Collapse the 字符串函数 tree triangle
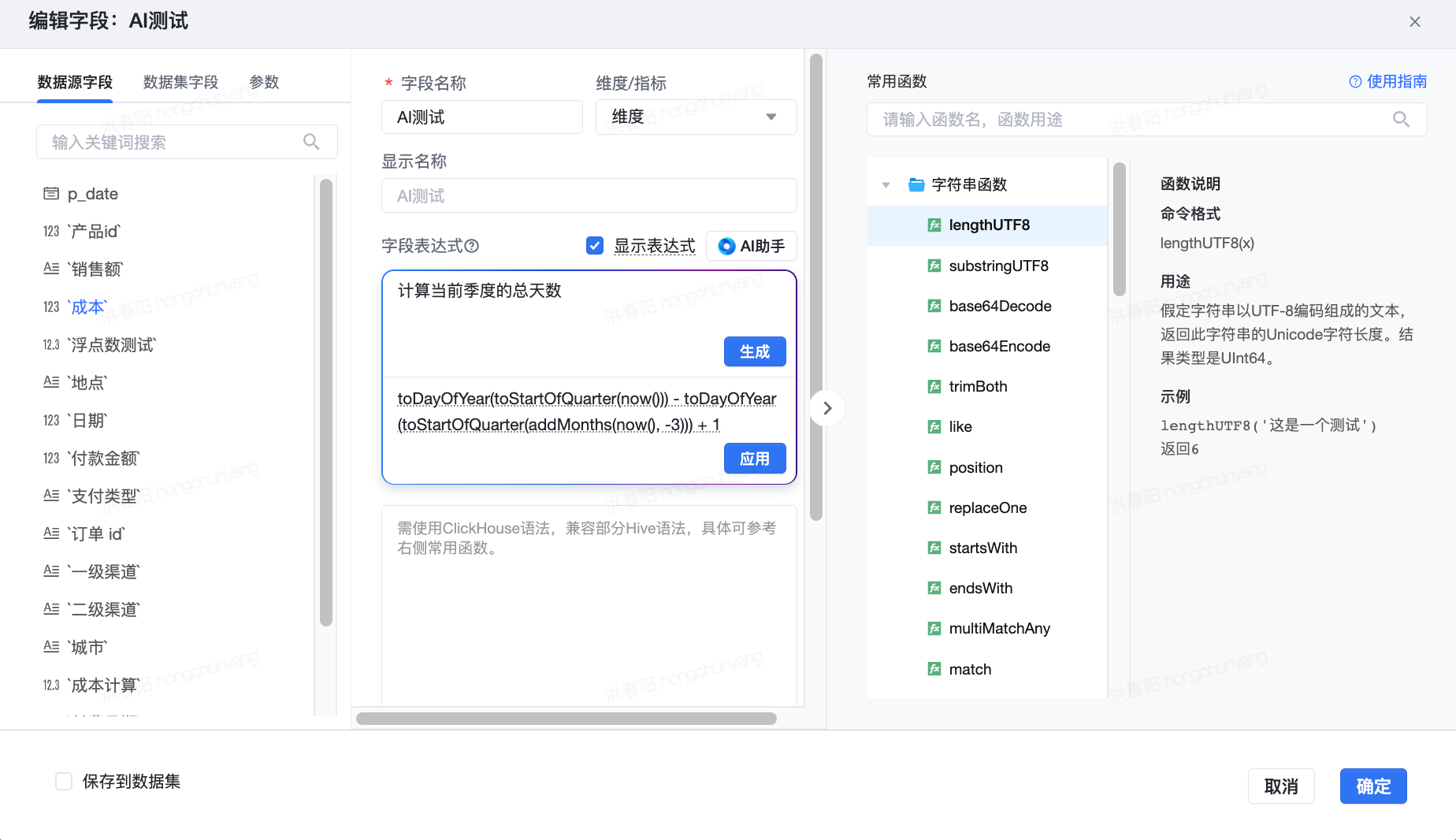Image resolution: width=1456 pixels, height=840 pixels. (886, 185)
